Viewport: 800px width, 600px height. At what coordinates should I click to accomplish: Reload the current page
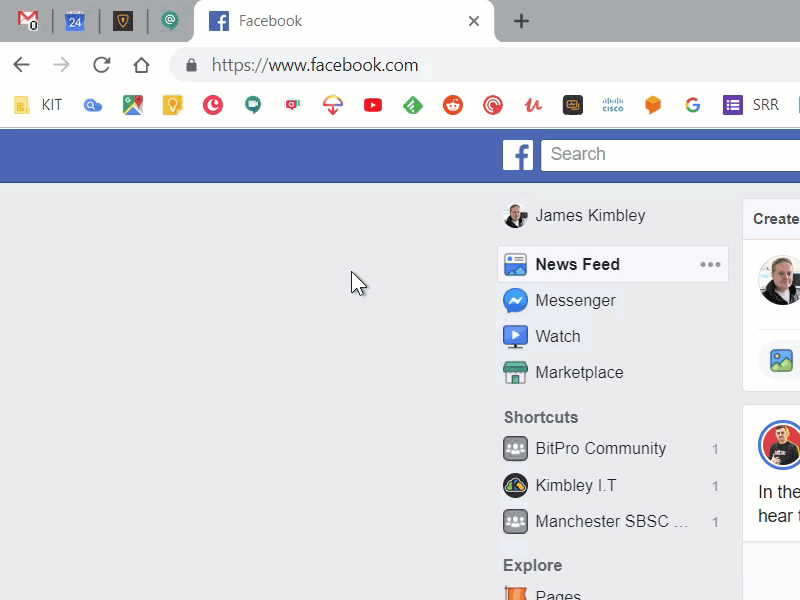pyautogui.click(x=102, y=65)
